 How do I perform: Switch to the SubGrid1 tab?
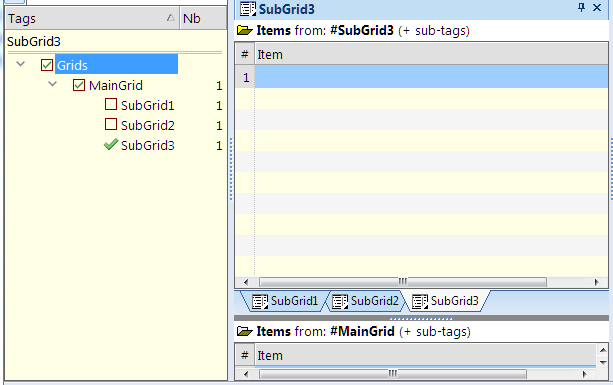(285, 301)
